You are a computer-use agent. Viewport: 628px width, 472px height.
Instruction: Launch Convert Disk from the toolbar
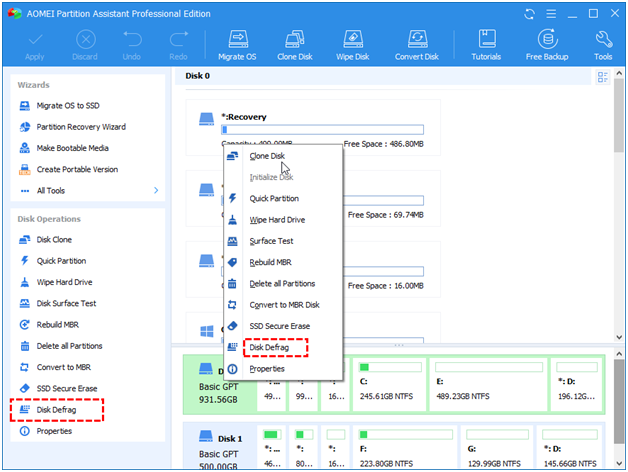tap(417, 45)
